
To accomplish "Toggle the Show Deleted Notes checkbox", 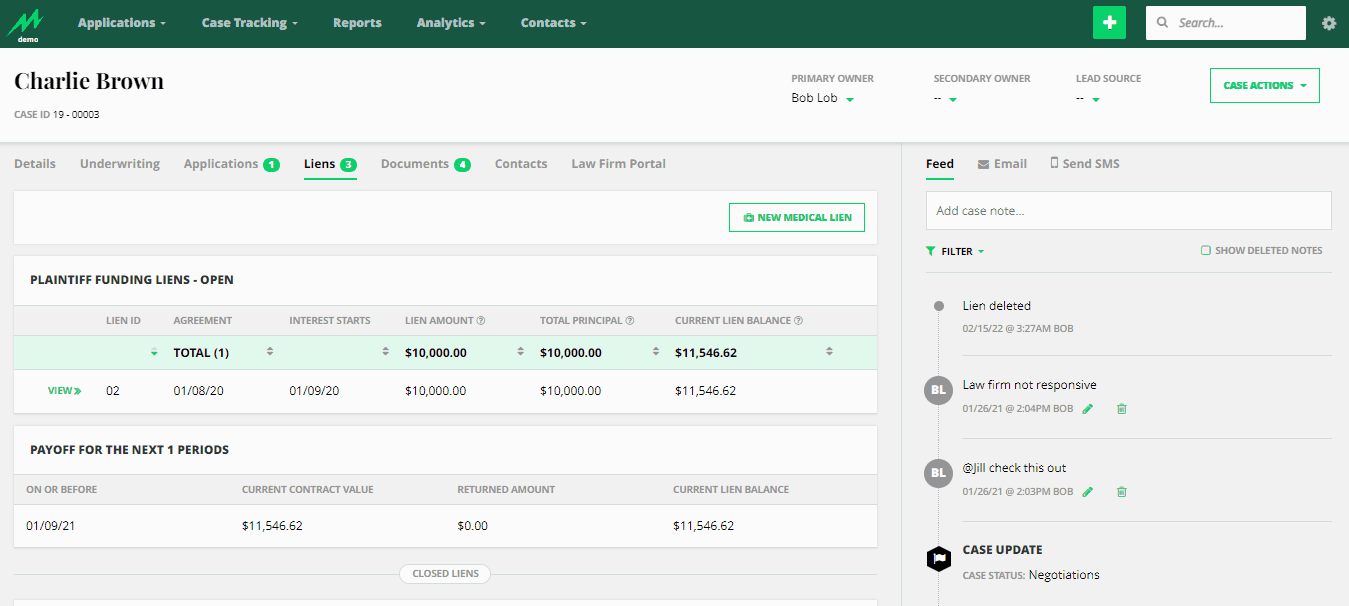I will pos(1206,251).
